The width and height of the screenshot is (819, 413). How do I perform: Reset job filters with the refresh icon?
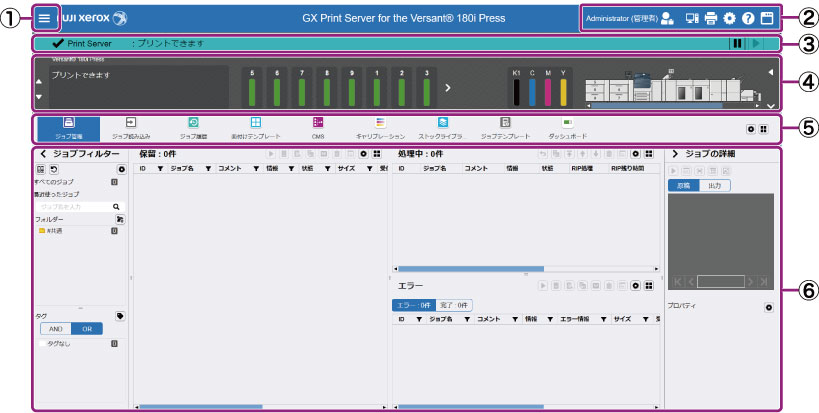pos(53,170)
